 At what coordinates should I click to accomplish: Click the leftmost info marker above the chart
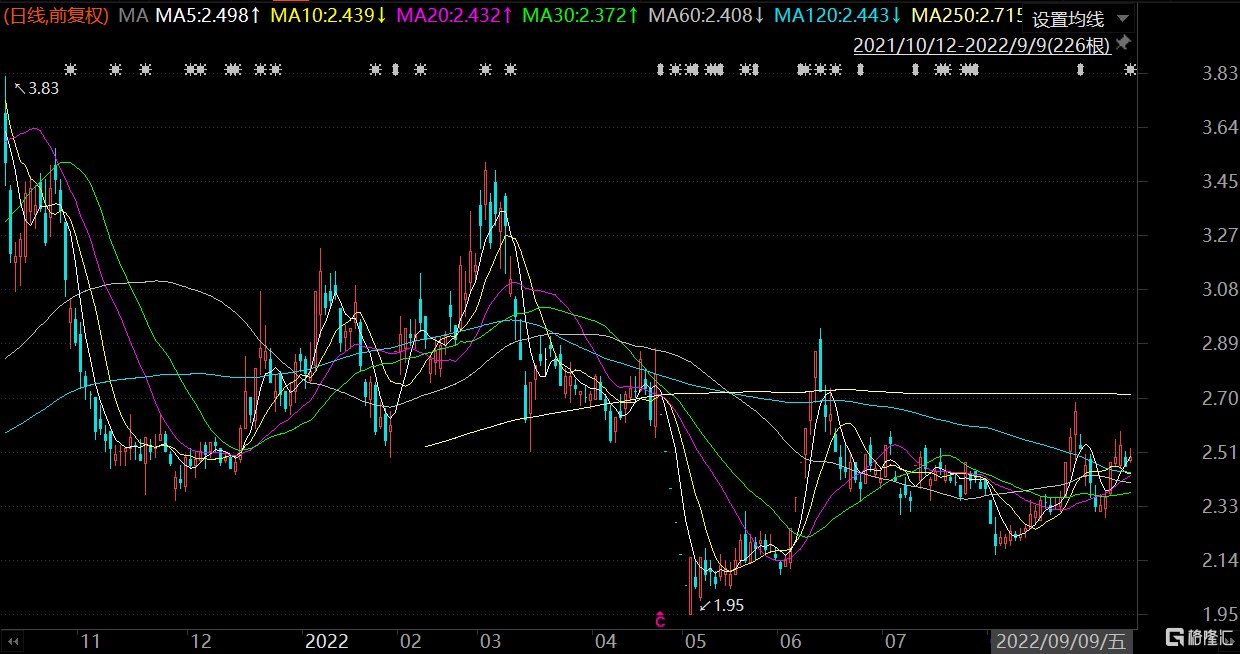(x=70, y=69)
